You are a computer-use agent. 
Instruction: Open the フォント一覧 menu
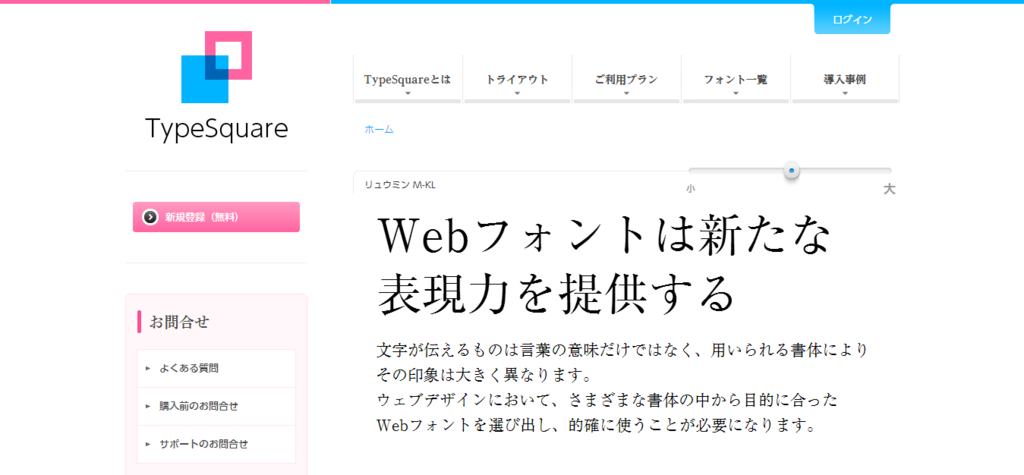pos(735,79)
